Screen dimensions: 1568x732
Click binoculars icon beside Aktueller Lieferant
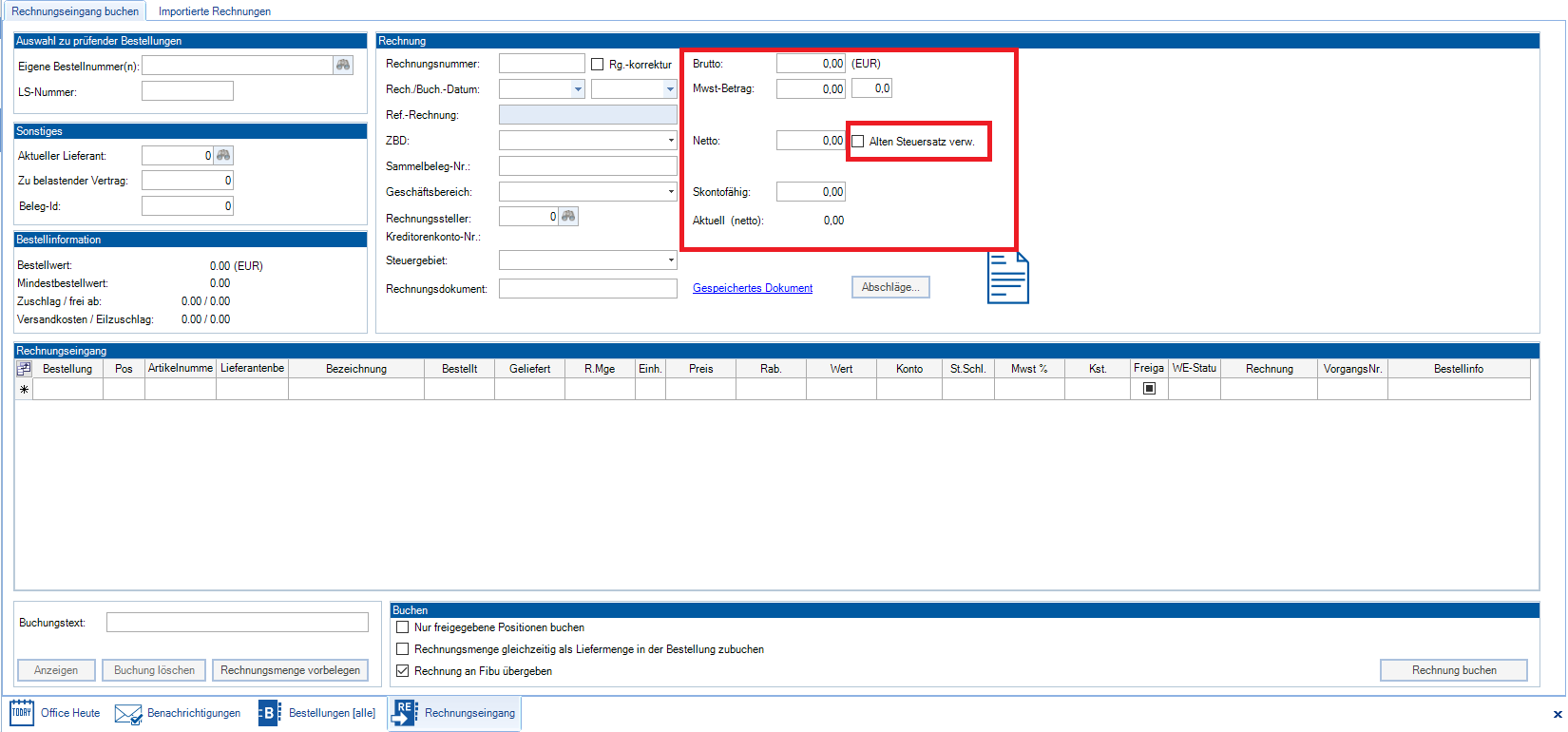click(x=223, y=155)
